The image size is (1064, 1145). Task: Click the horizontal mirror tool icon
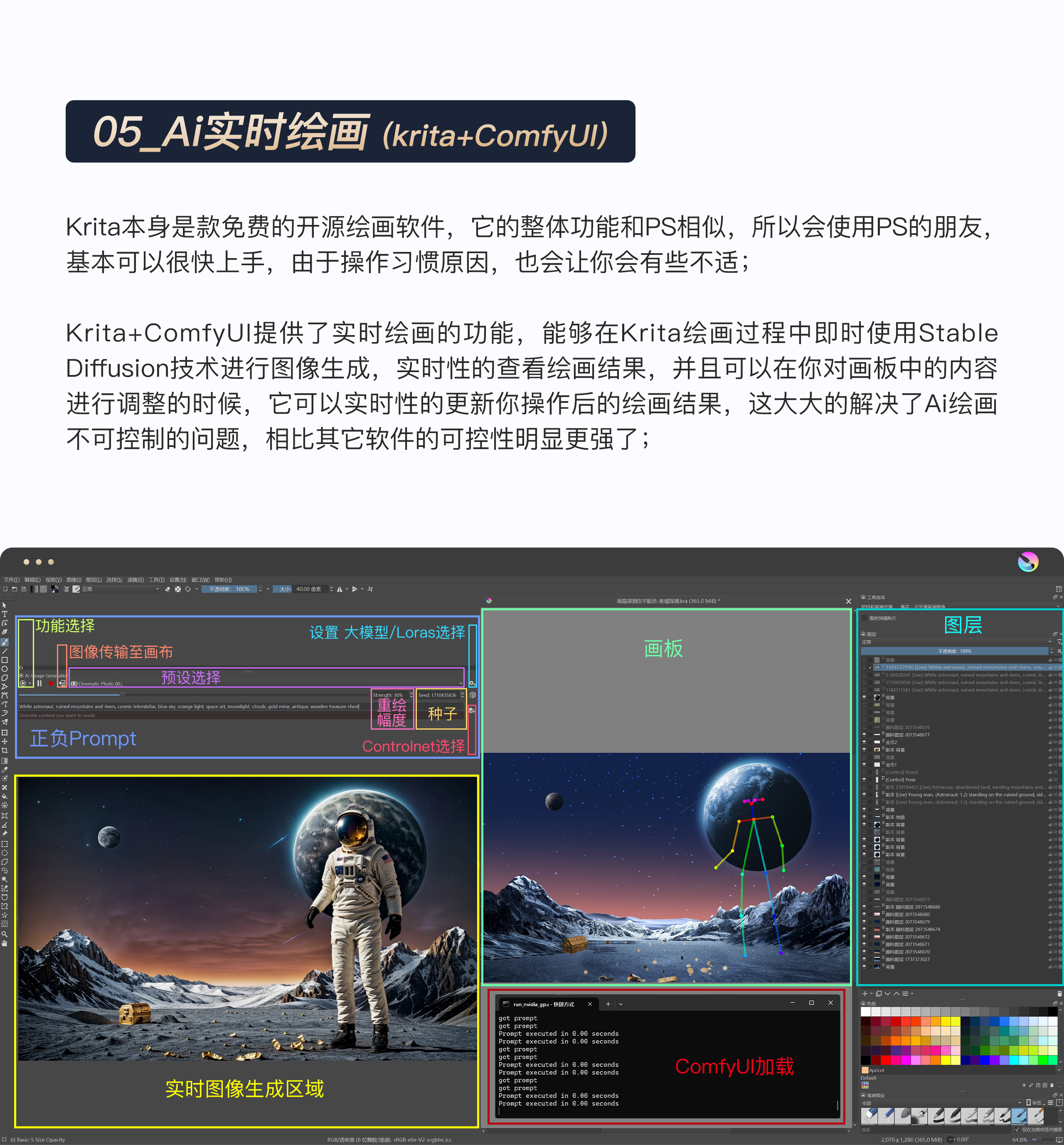pyautogui.click(x=340, y=589)
